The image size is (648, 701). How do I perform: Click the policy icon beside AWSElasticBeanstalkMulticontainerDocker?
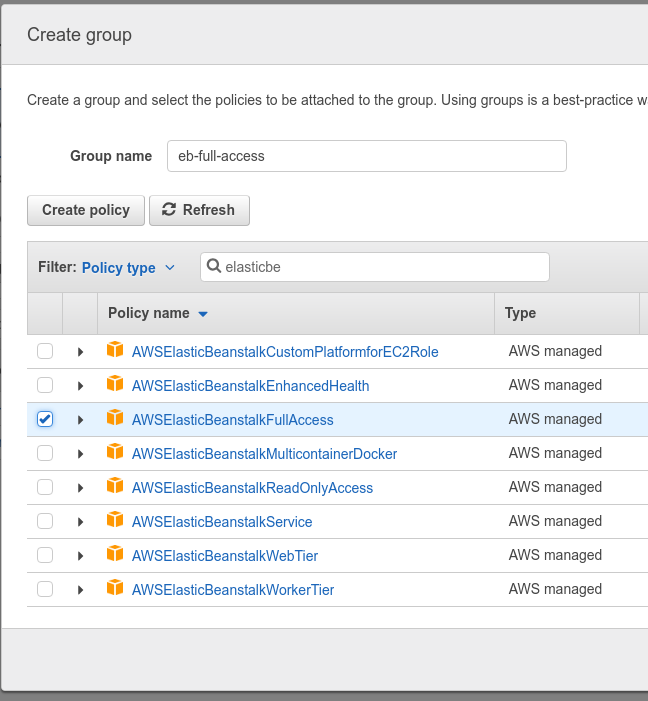pyautogui.click(x=115, y=453)
